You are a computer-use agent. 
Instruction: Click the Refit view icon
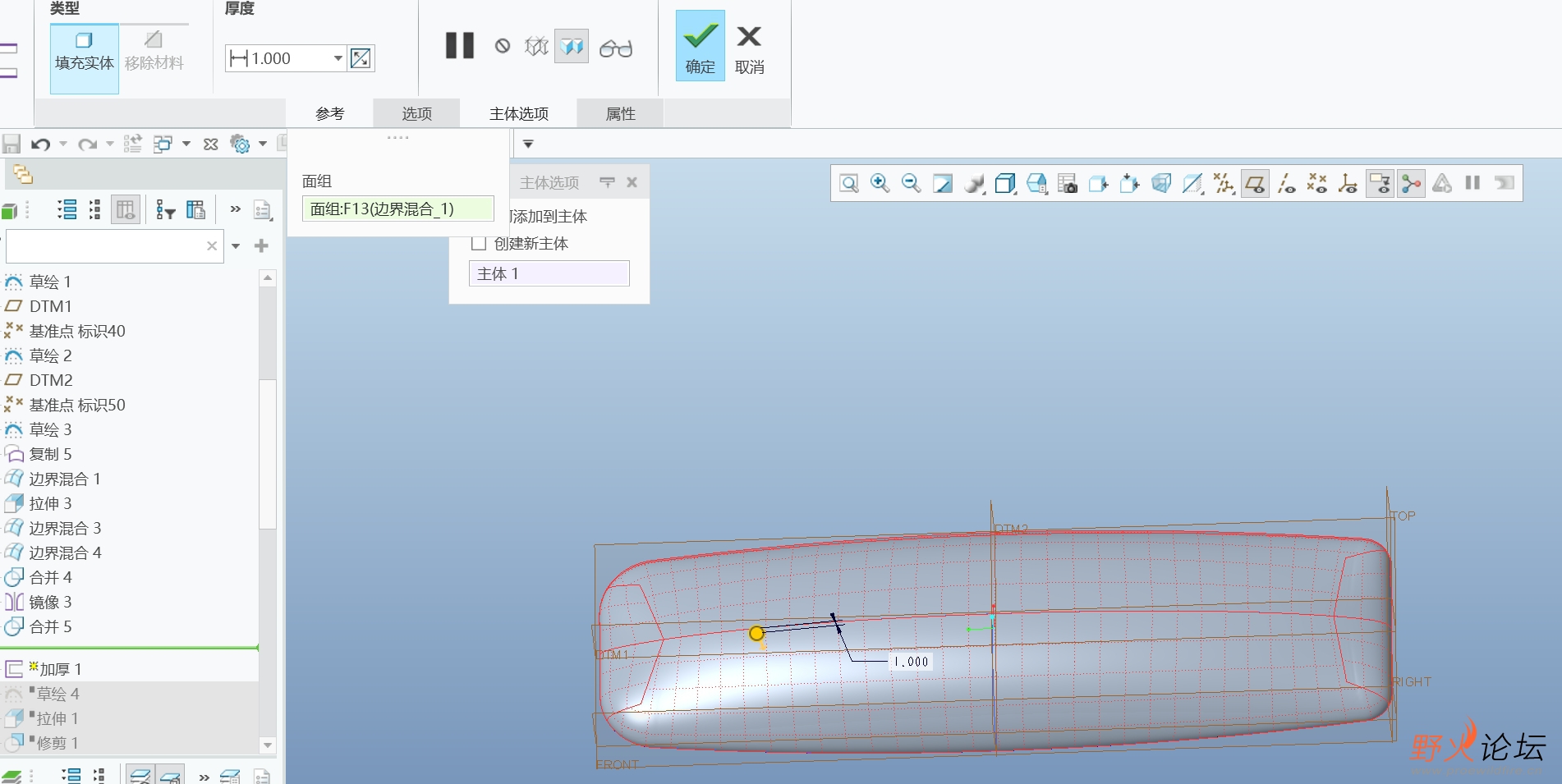click(849, 183)
